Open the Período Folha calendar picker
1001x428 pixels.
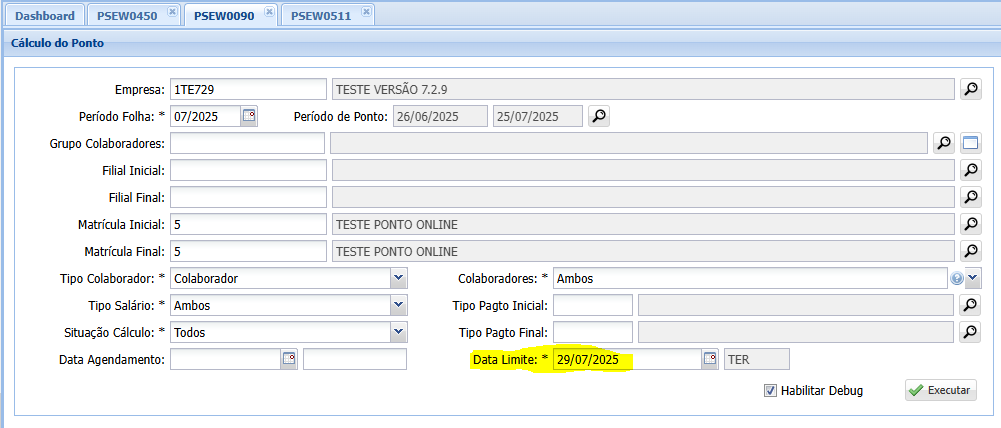point(249,116)
